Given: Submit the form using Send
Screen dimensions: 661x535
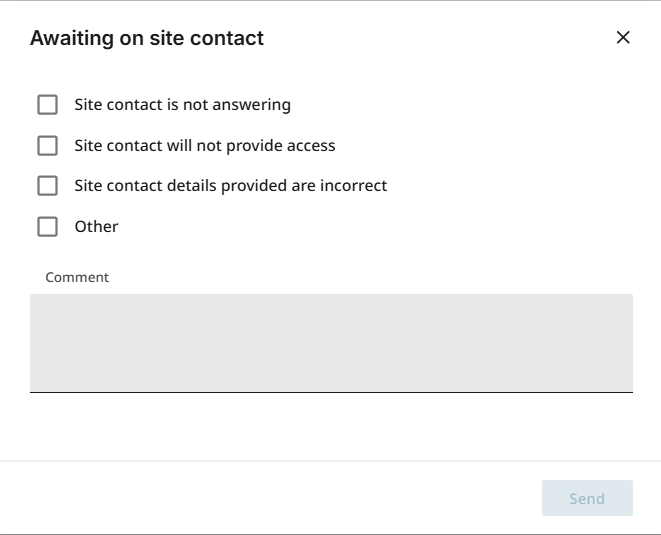Looking at the screenshot, I should (587, 498).
